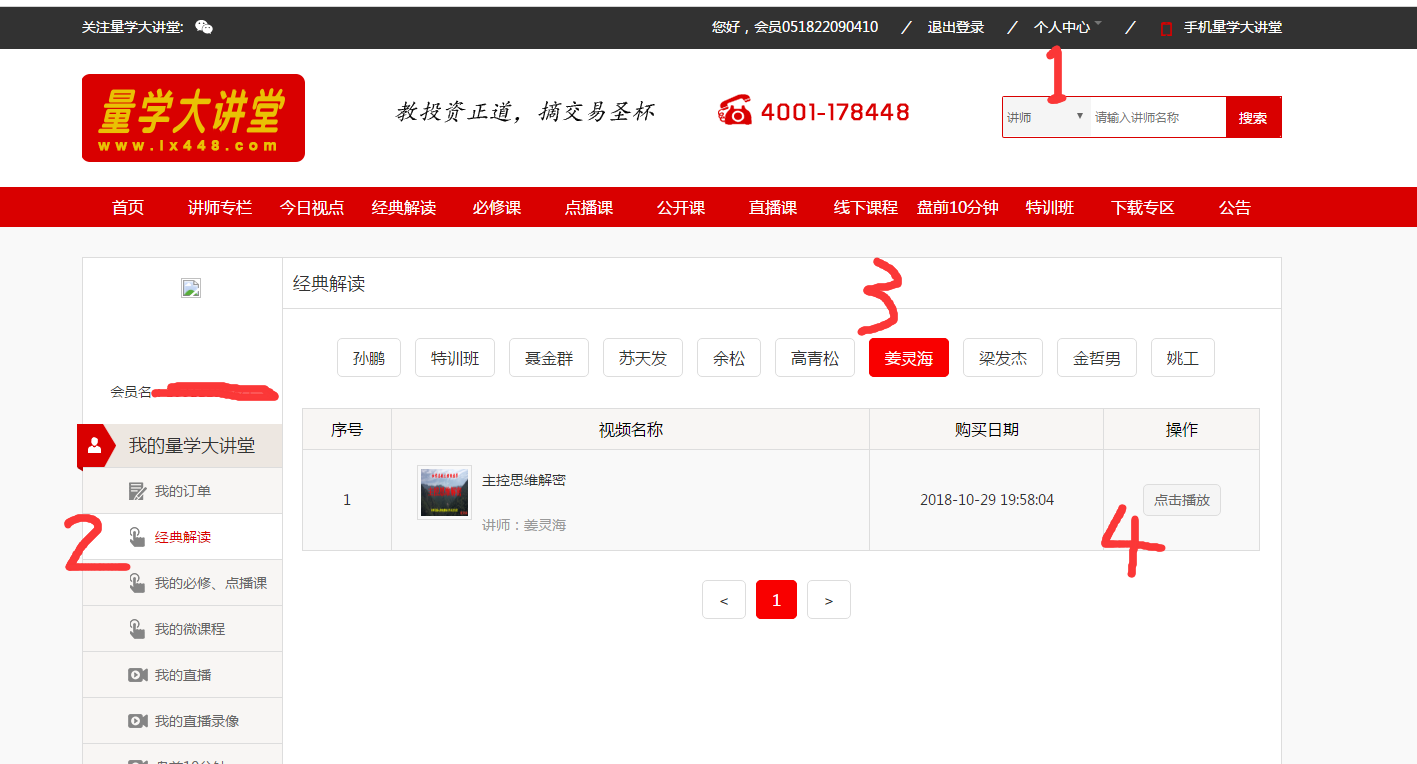Click the 点击播放 button

point(1182,500)
